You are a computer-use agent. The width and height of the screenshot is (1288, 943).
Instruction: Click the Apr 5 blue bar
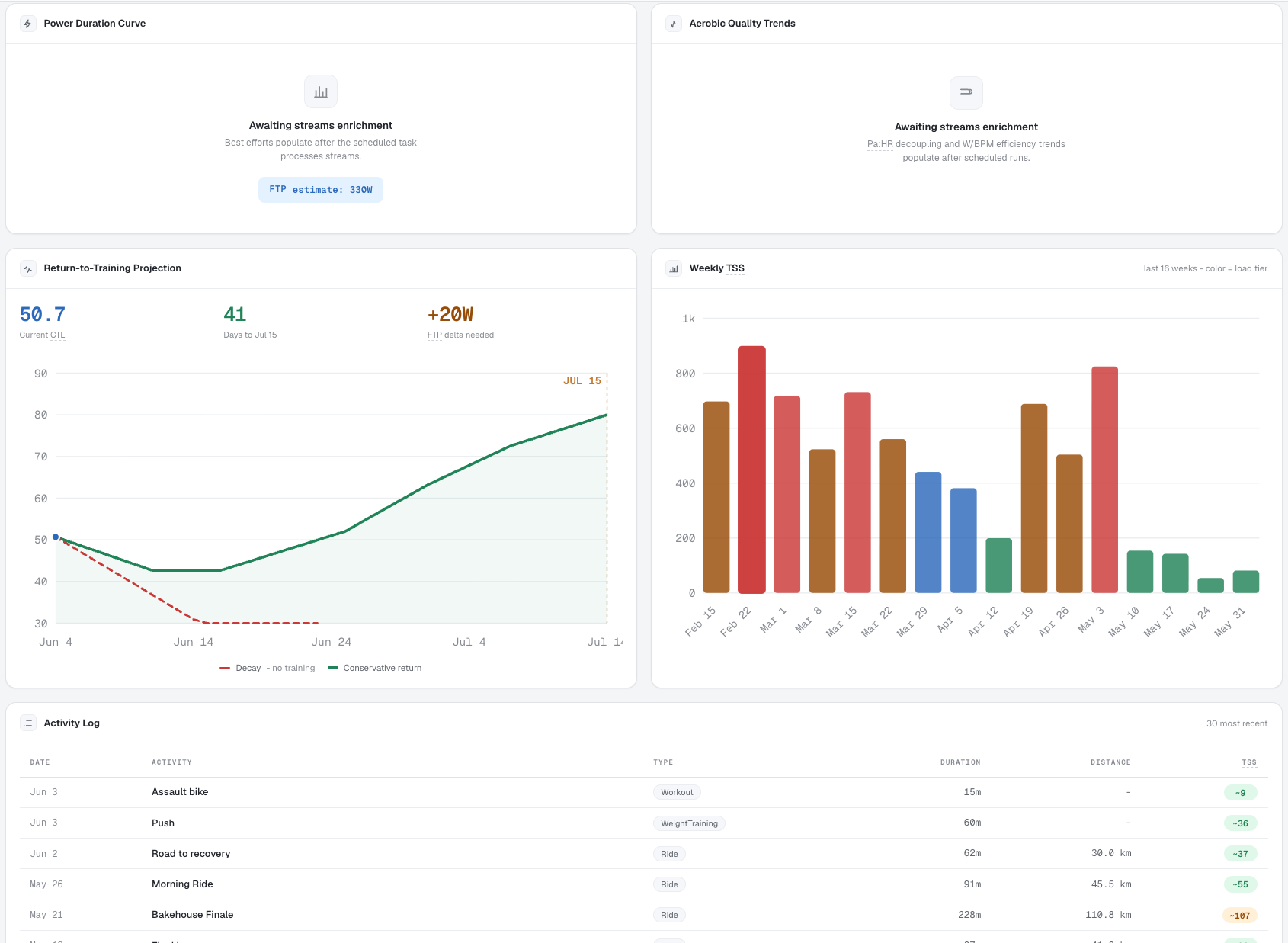click(x=963, y=540)
